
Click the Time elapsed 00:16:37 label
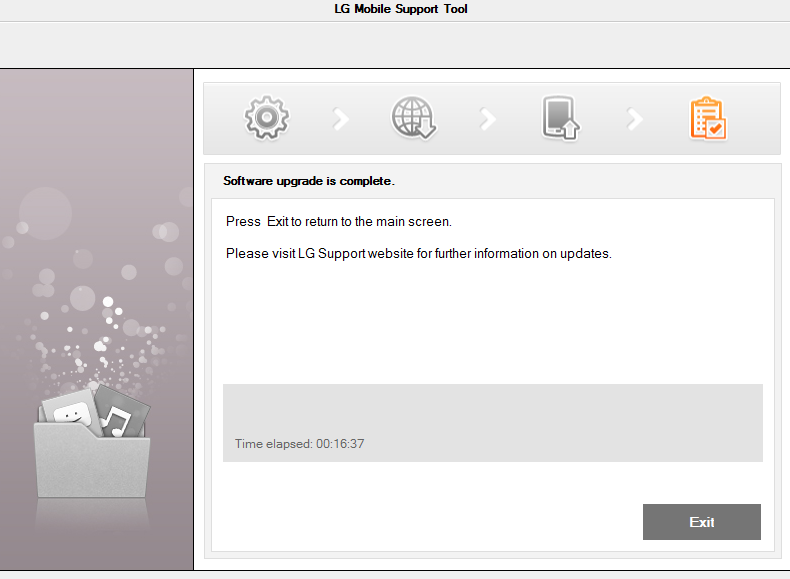coord(299,444)
